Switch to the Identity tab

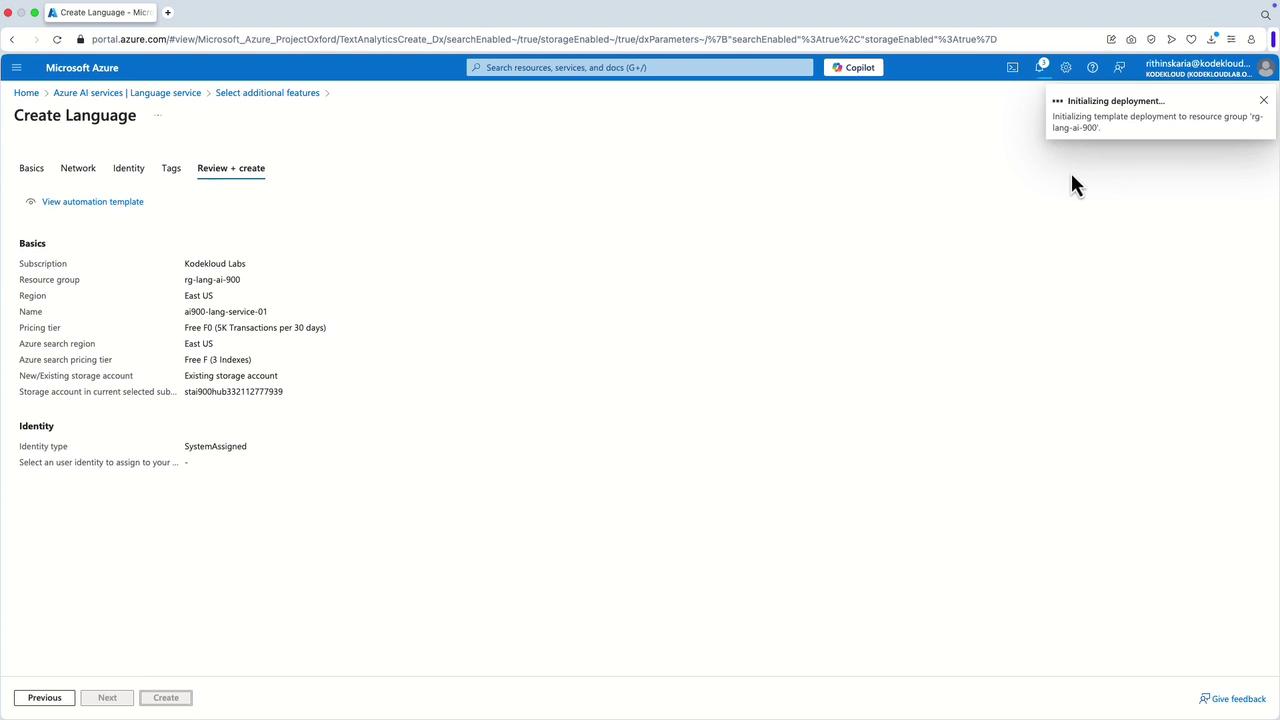[129, 168]
